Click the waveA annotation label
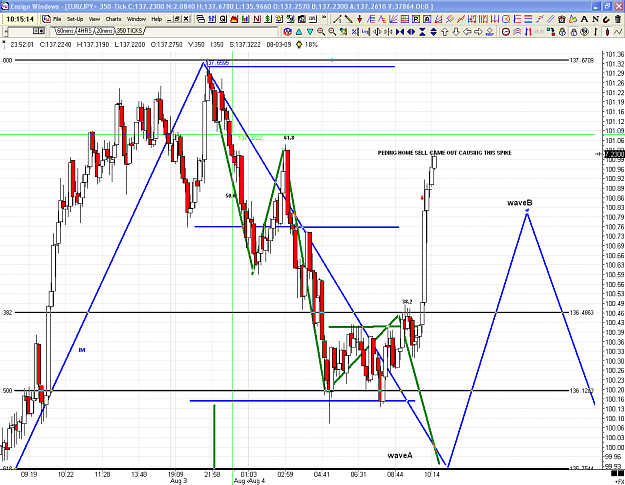Image resolution: width=625 pixels, height=485 pixels. [400, 455]
